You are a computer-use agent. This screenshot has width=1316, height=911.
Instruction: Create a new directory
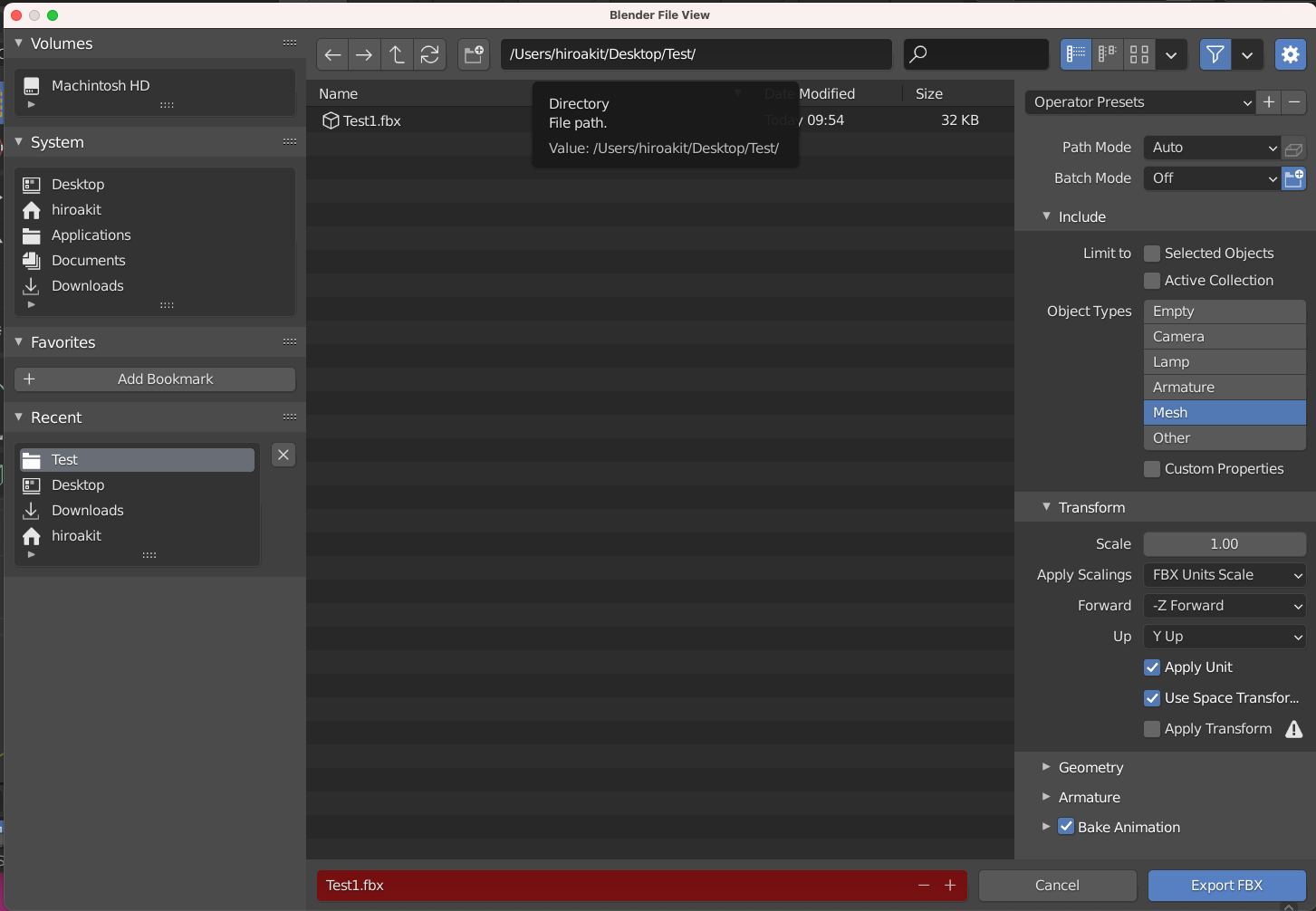tap(474, 55)
